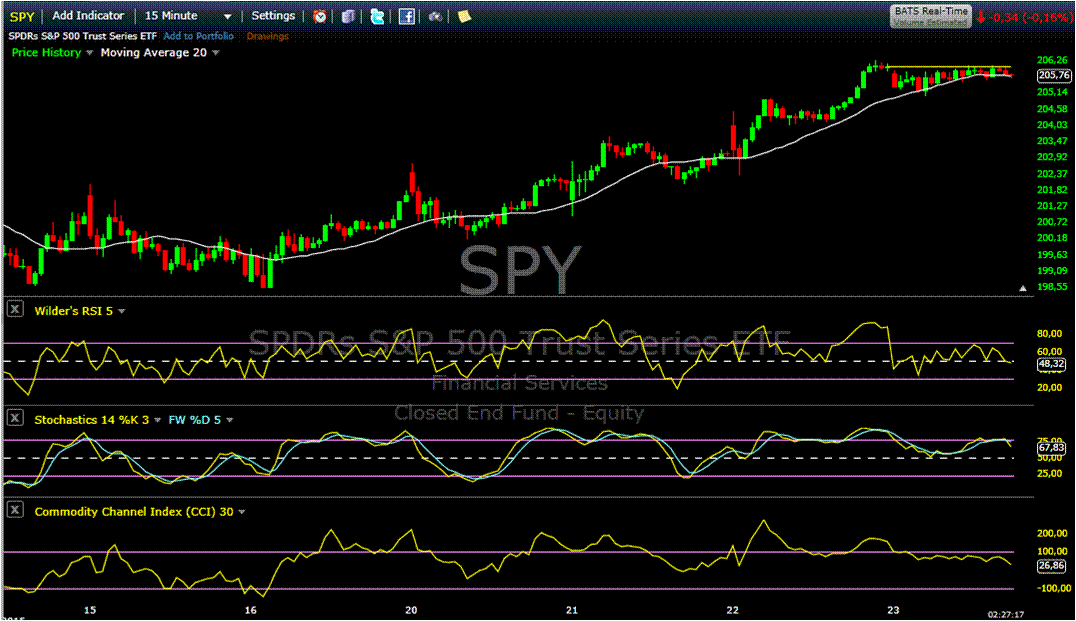1076x621 pixels.
Task: Open the Commodity Channel Index (CCI) 30 dropdown
Action: 242,512
